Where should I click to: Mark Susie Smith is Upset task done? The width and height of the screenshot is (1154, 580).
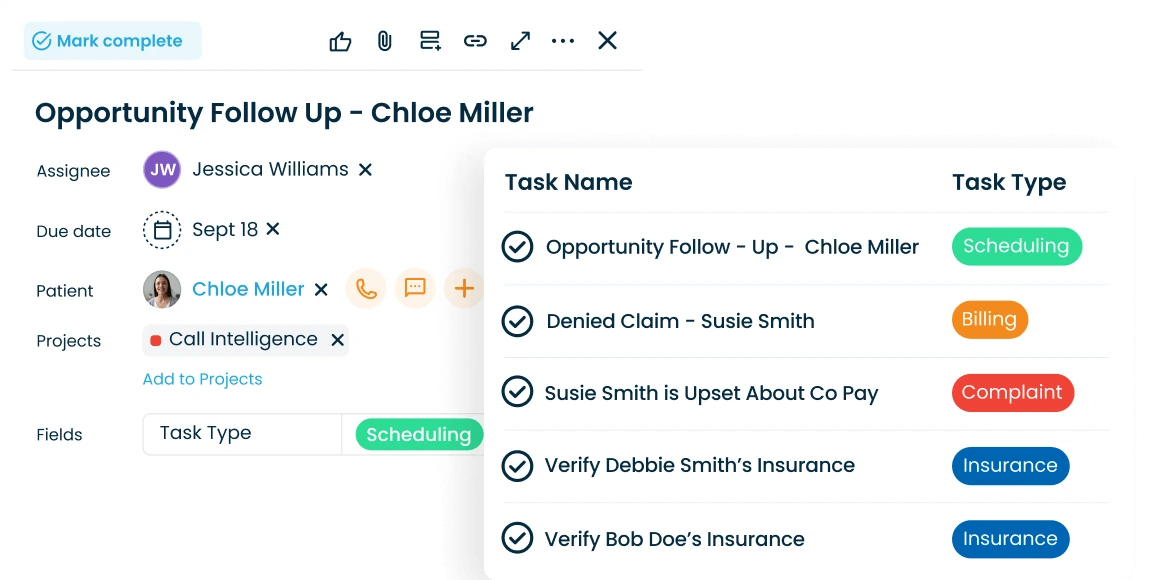coord(517,393)
